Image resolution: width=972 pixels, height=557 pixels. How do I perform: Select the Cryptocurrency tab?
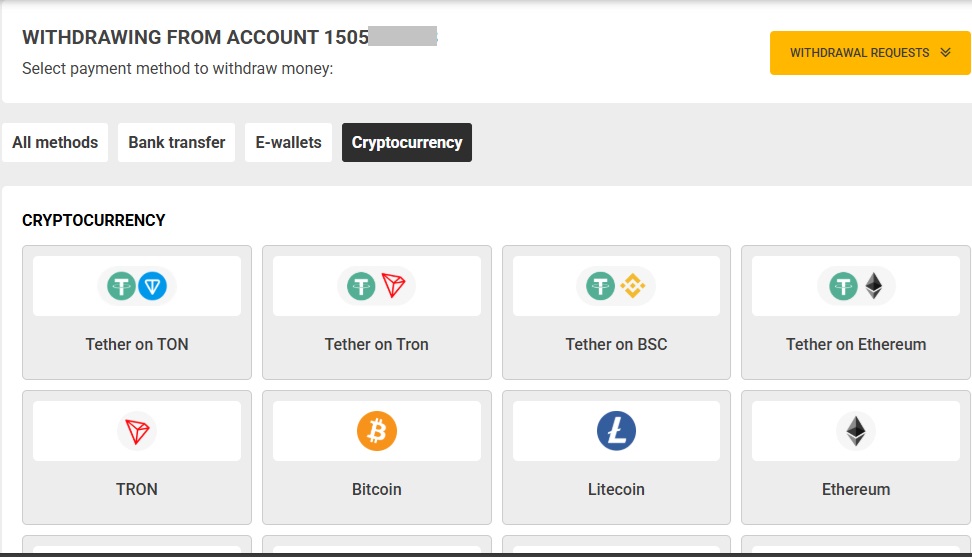click(407, 143)
